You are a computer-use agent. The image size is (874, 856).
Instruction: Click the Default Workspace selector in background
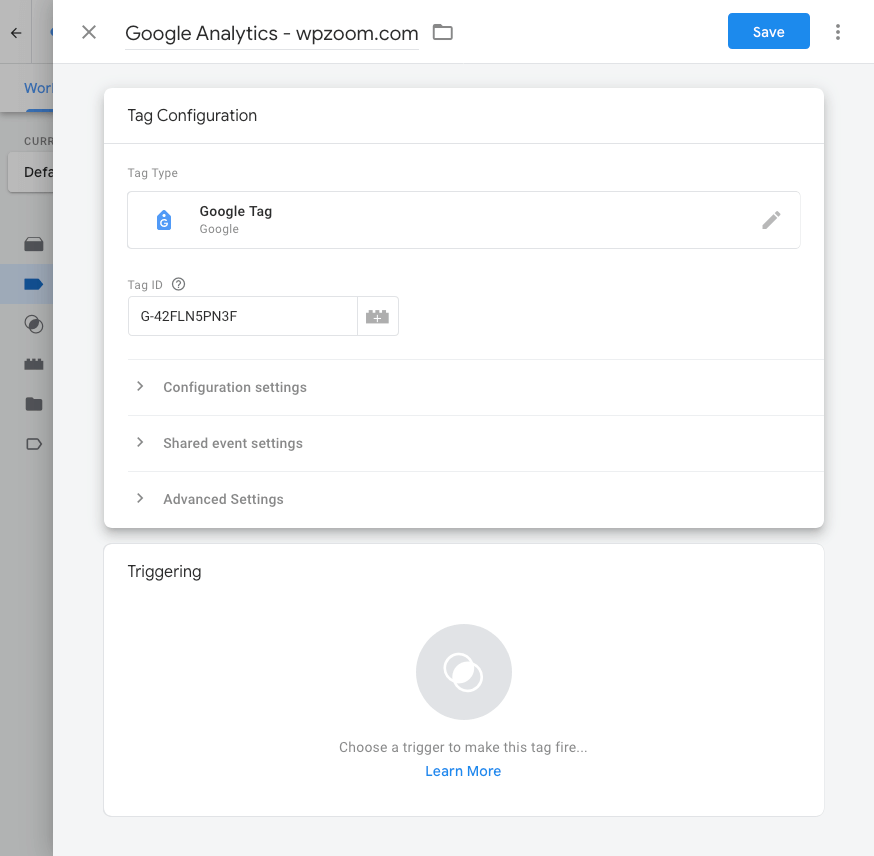click(x=31, y=172)
